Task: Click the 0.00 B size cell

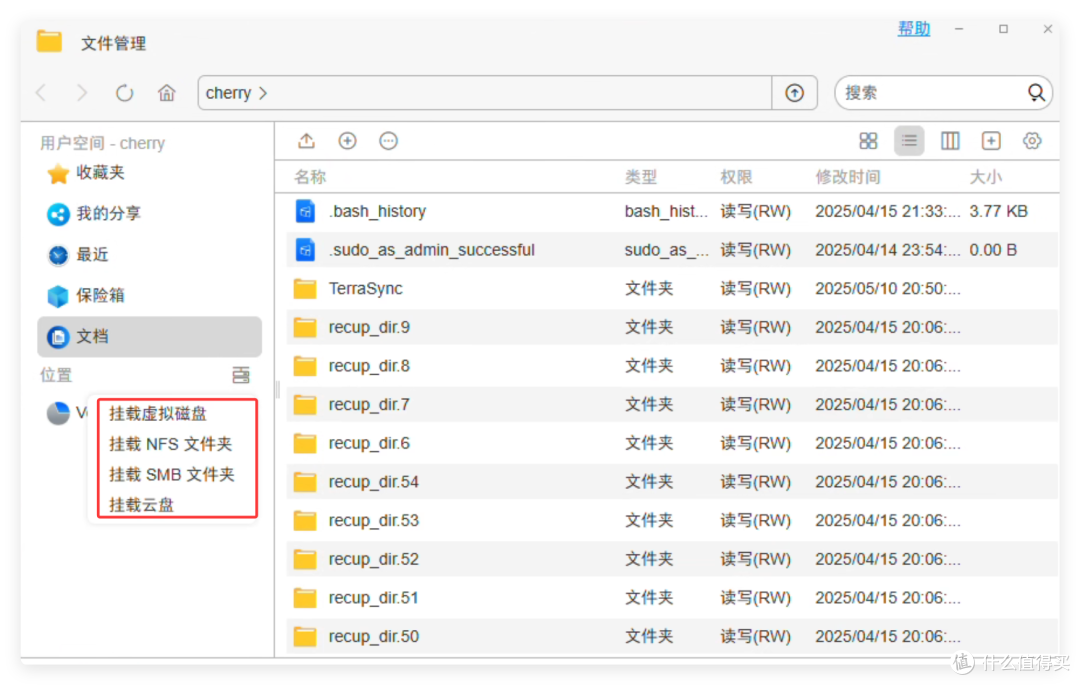Action: pos(993,250)
